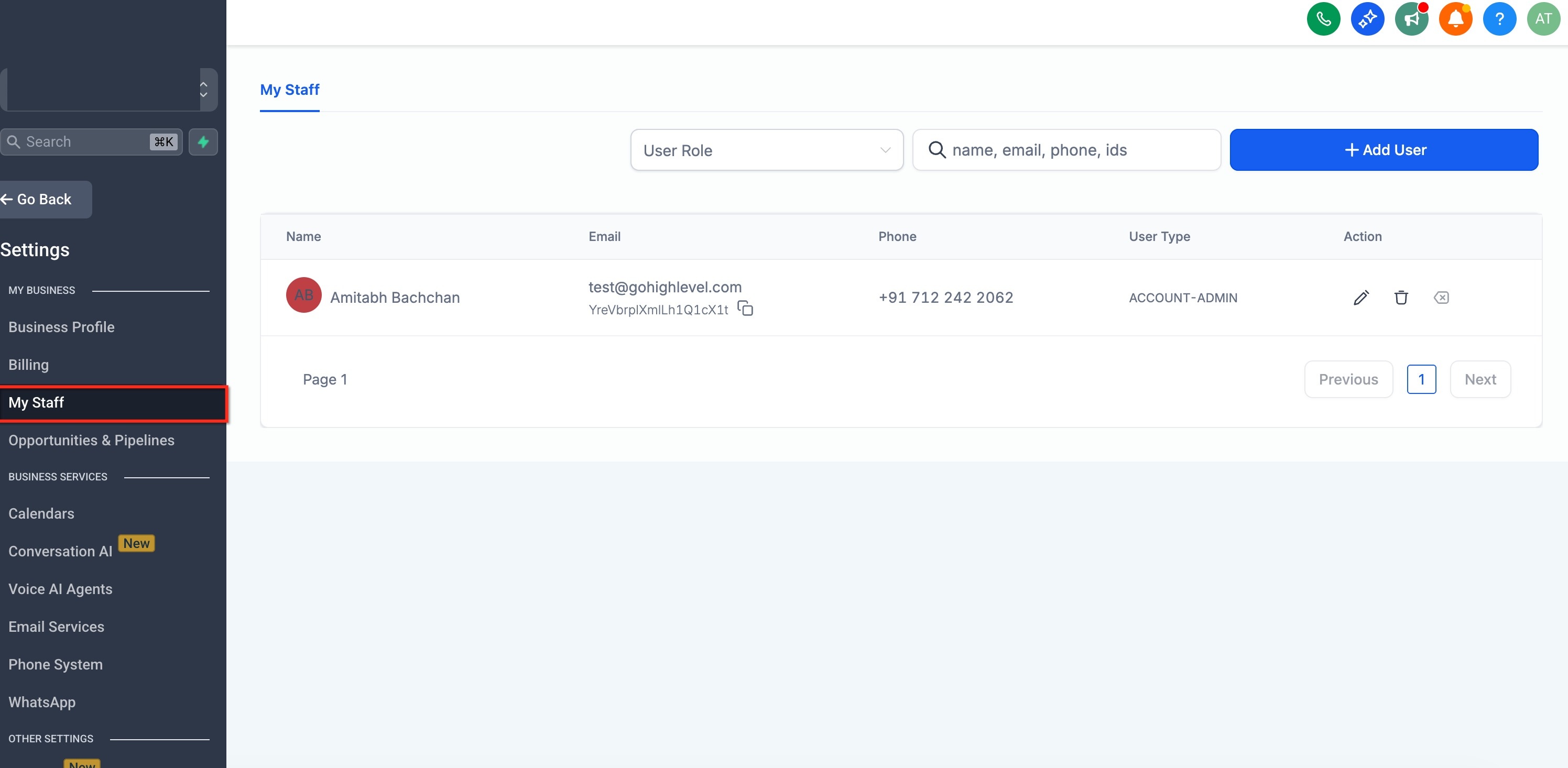Image resolution: width=1568 pixels, height=768 pixels.
Task: Open the help question mark icon
Action: pos(1499,19)
